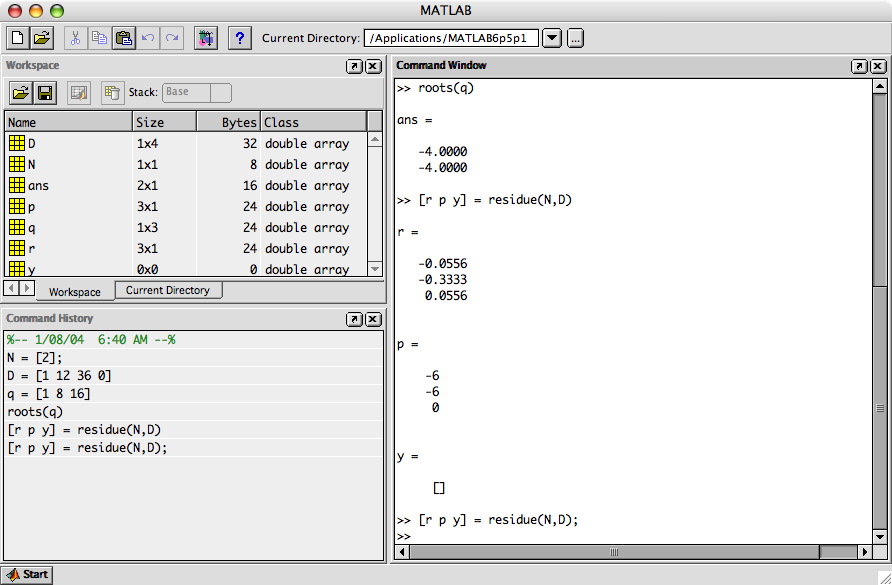Undock the Command Window panel
This screenshot has height=585, width=892.
859,66
